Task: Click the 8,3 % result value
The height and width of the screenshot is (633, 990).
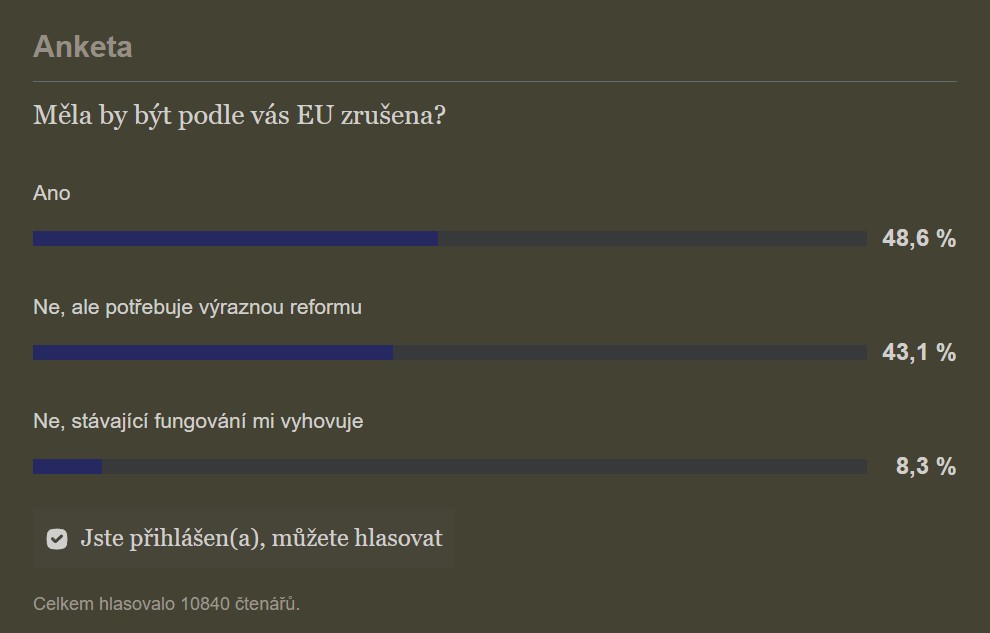Action: coord(926,466)
